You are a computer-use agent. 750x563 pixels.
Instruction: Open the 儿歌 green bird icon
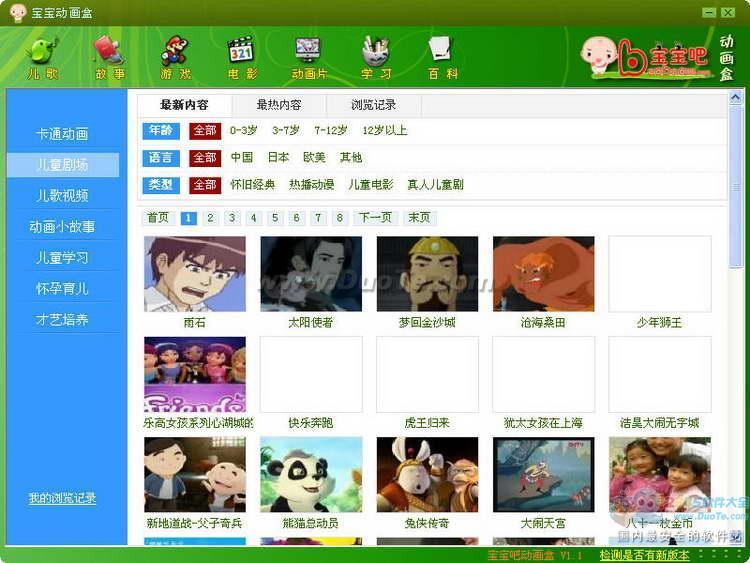point(43,52)
